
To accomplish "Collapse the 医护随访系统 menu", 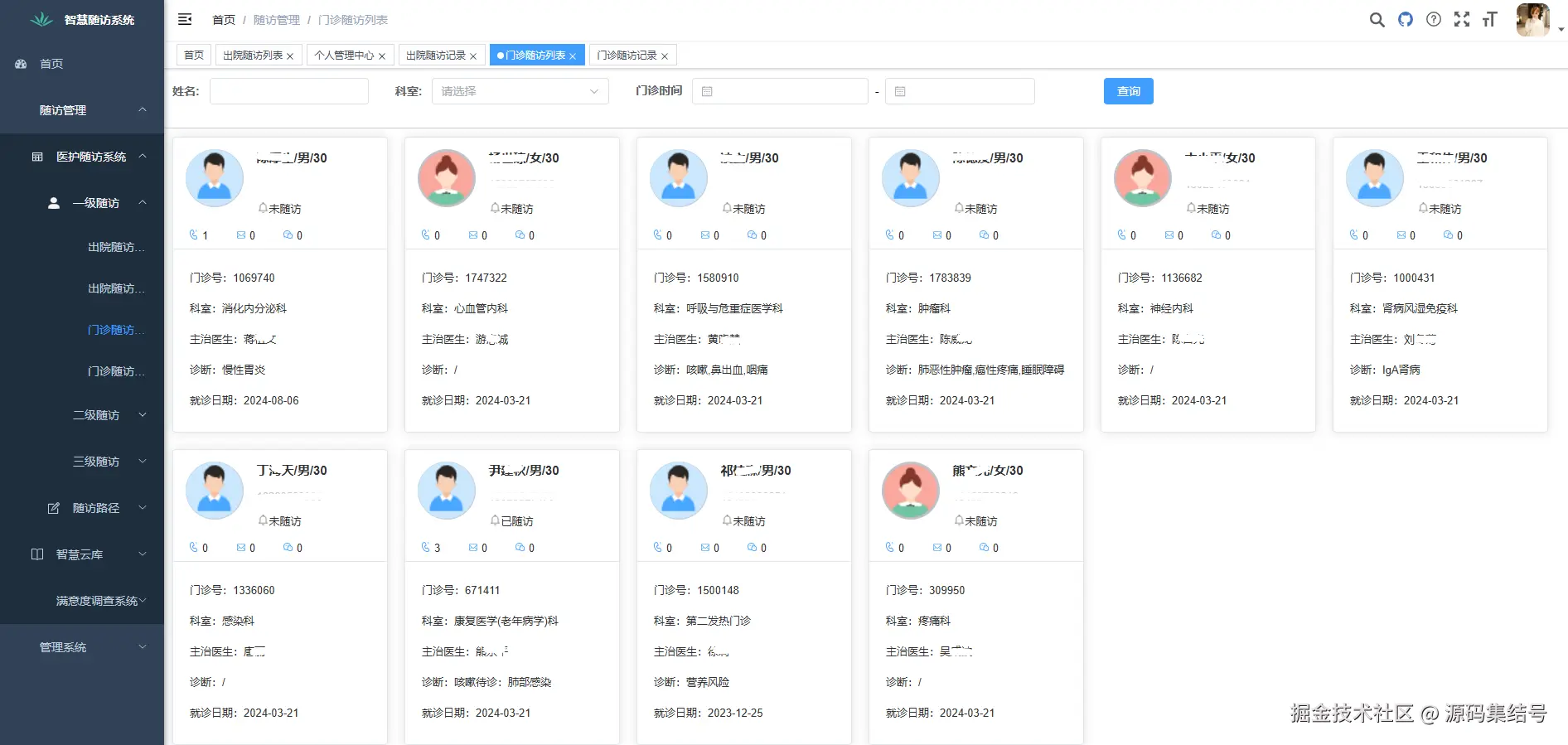I will coord(82,157).
